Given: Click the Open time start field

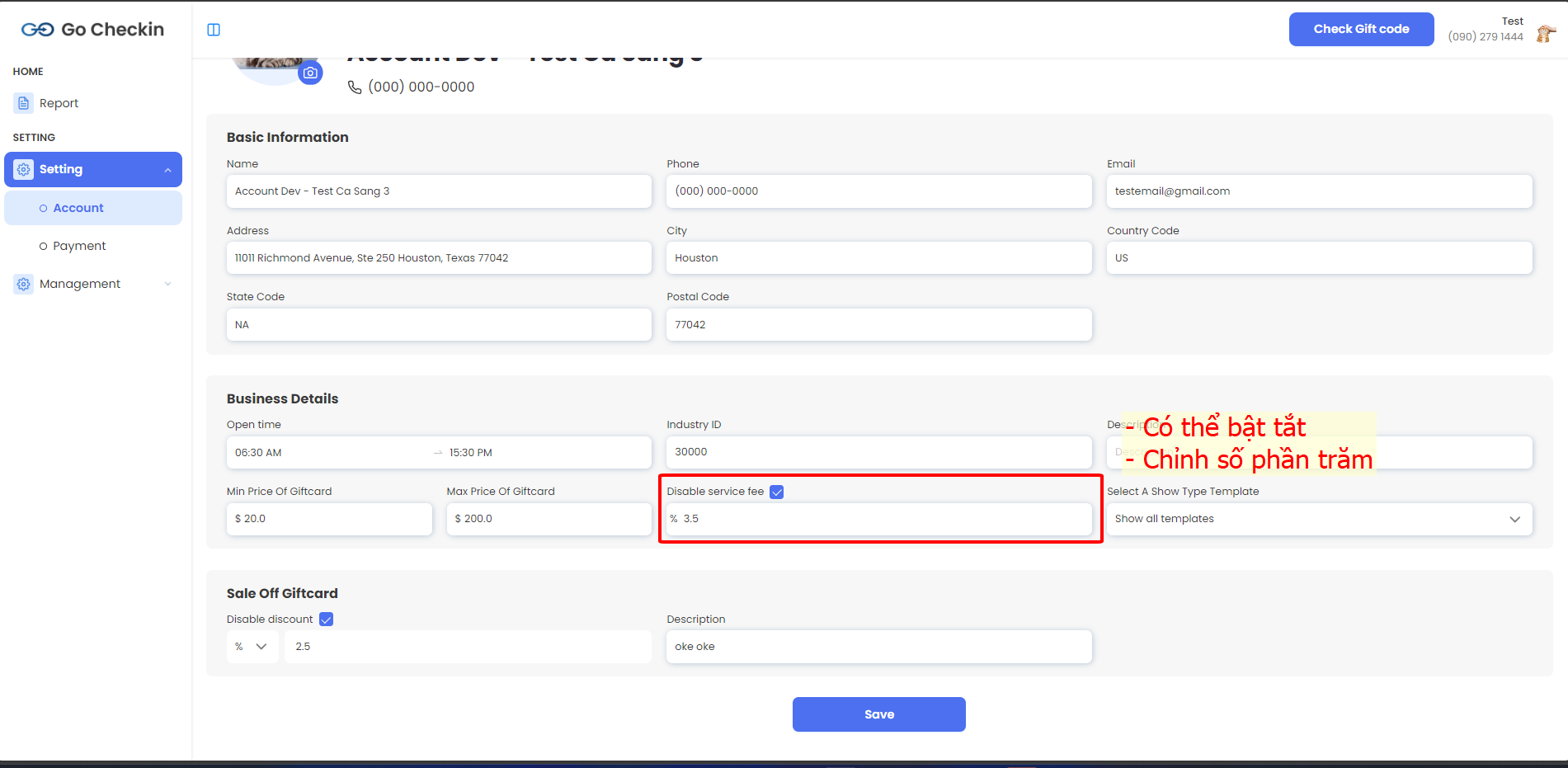Looking at the screenshot, I should click(330, 453).
